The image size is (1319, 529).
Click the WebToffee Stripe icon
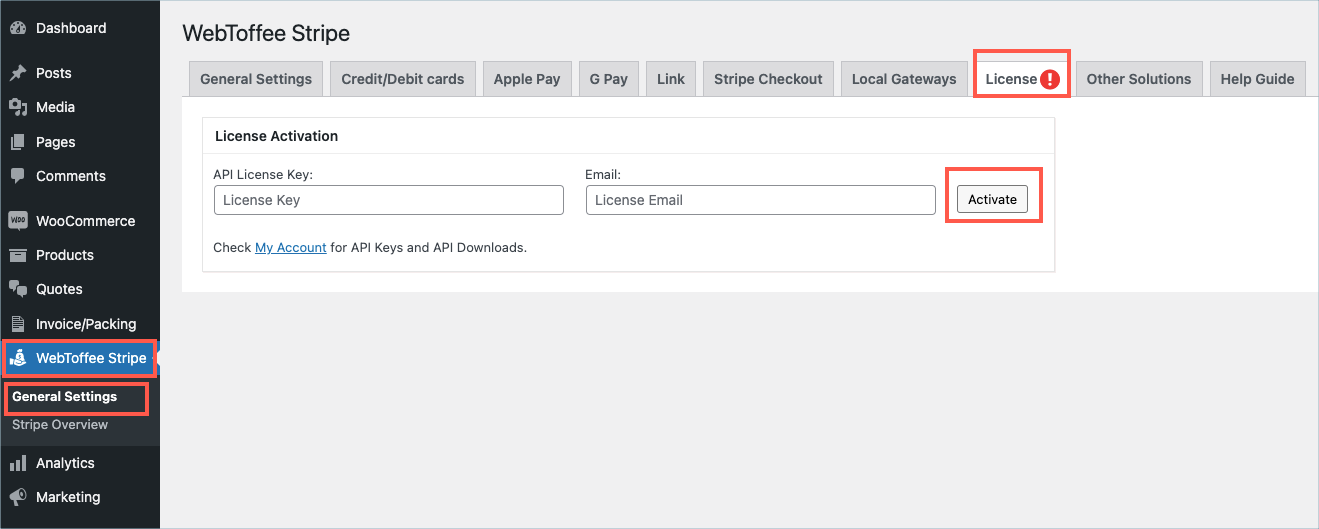click(18, 358)
